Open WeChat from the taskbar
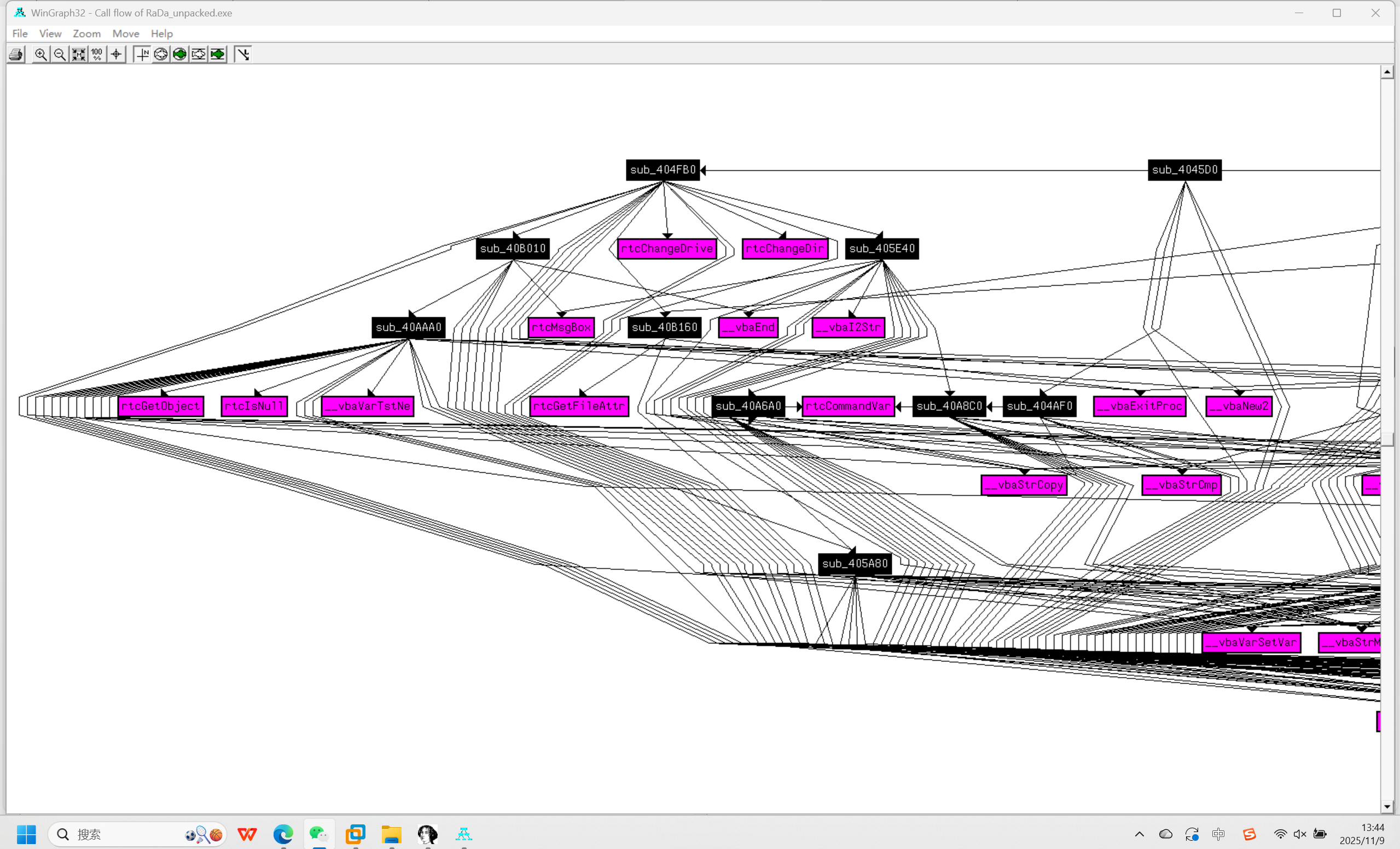 (x=319, y=834)
